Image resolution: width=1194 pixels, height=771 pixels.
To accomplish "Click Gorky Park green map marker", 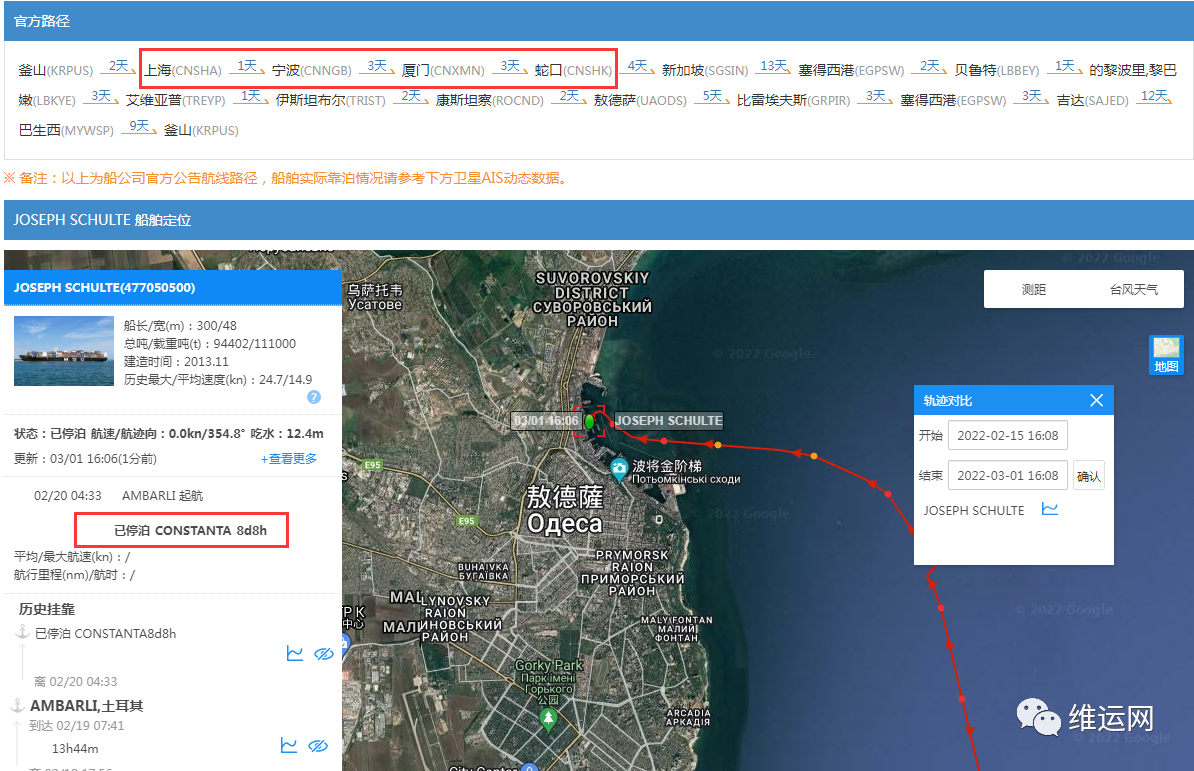I will click(548, 719).
